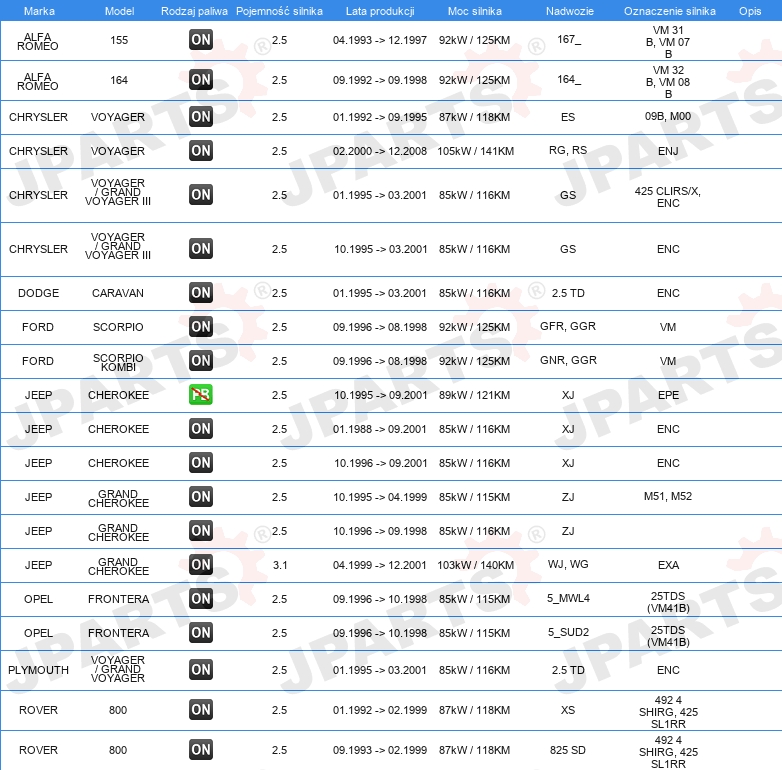This screenshot has width=782, height=770.
Task: Click the Moc silnika column header
Action: coord(475,11)
